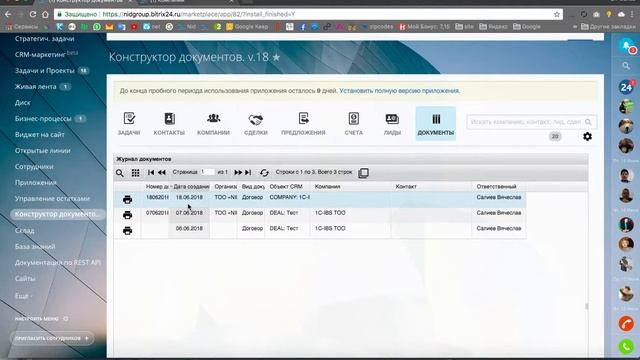Viewport: 640px width, 360px height.
Task: Follow link to install full app version
Action: pos(399,91)
